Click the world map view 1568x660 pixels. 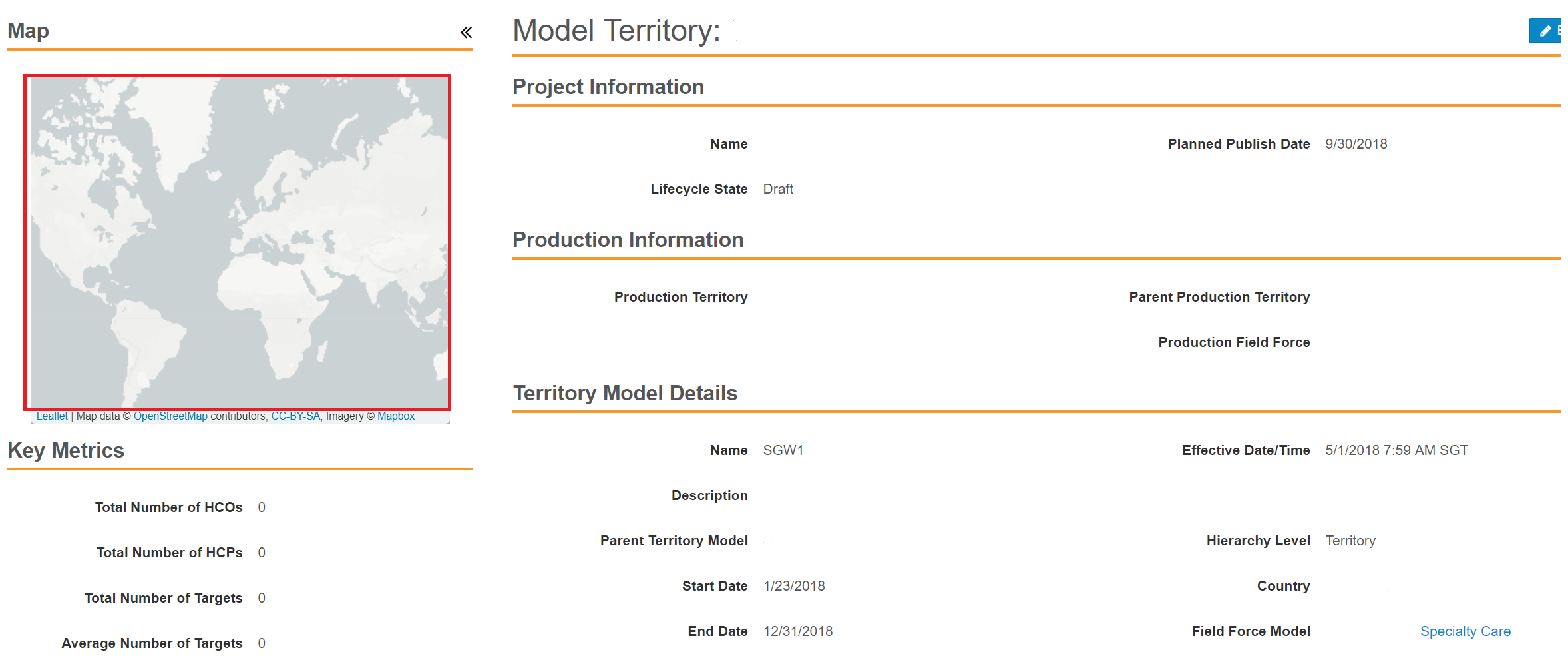click(238, 242)
